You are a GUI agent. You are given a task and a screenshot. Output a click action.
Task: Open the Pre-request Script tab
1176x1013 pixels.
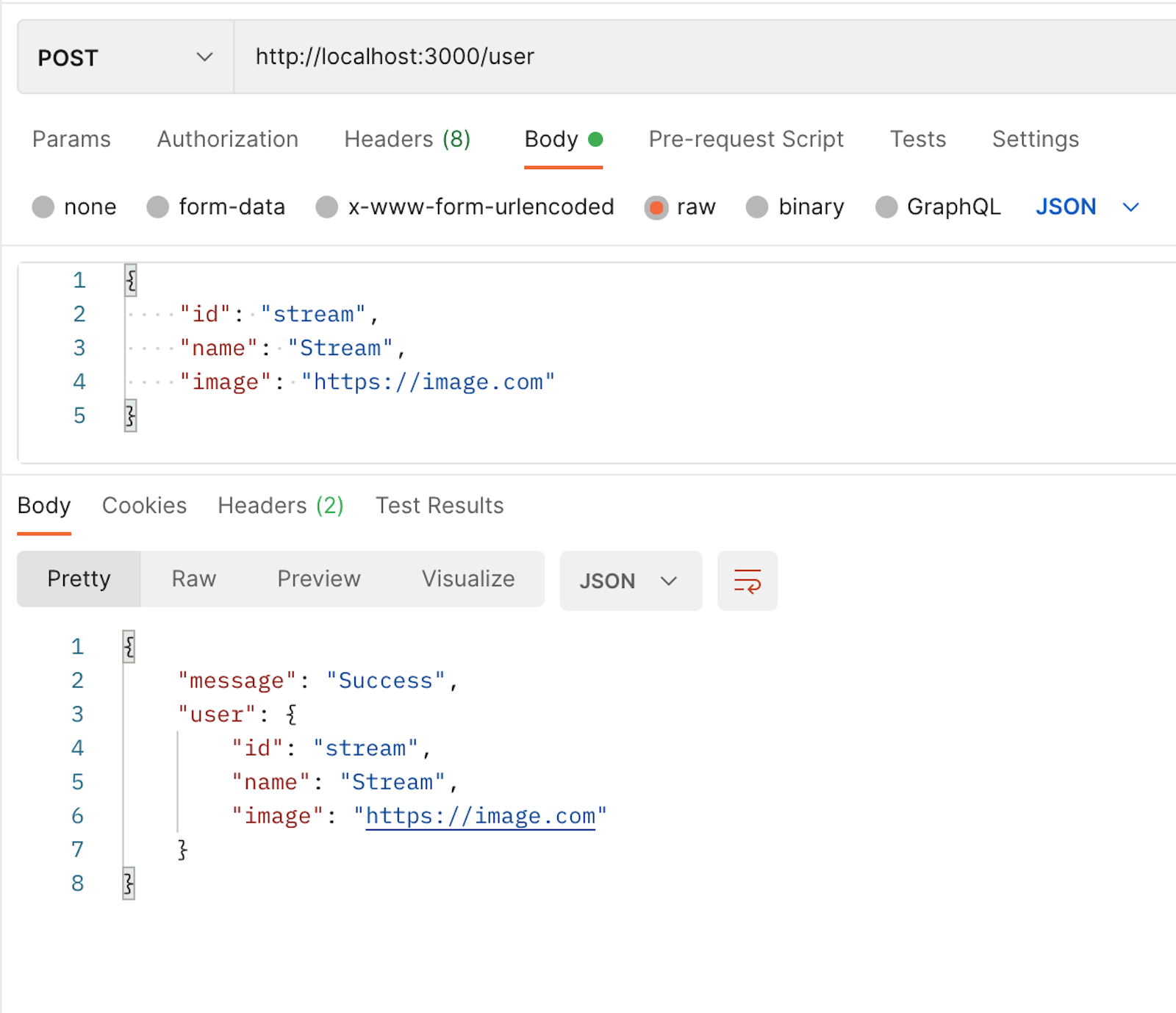(x=745, y=139)
